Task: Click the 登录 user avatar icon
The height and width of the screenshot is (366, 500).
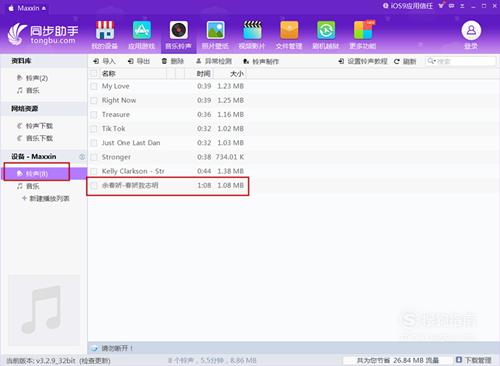Action: pos(471,30)
